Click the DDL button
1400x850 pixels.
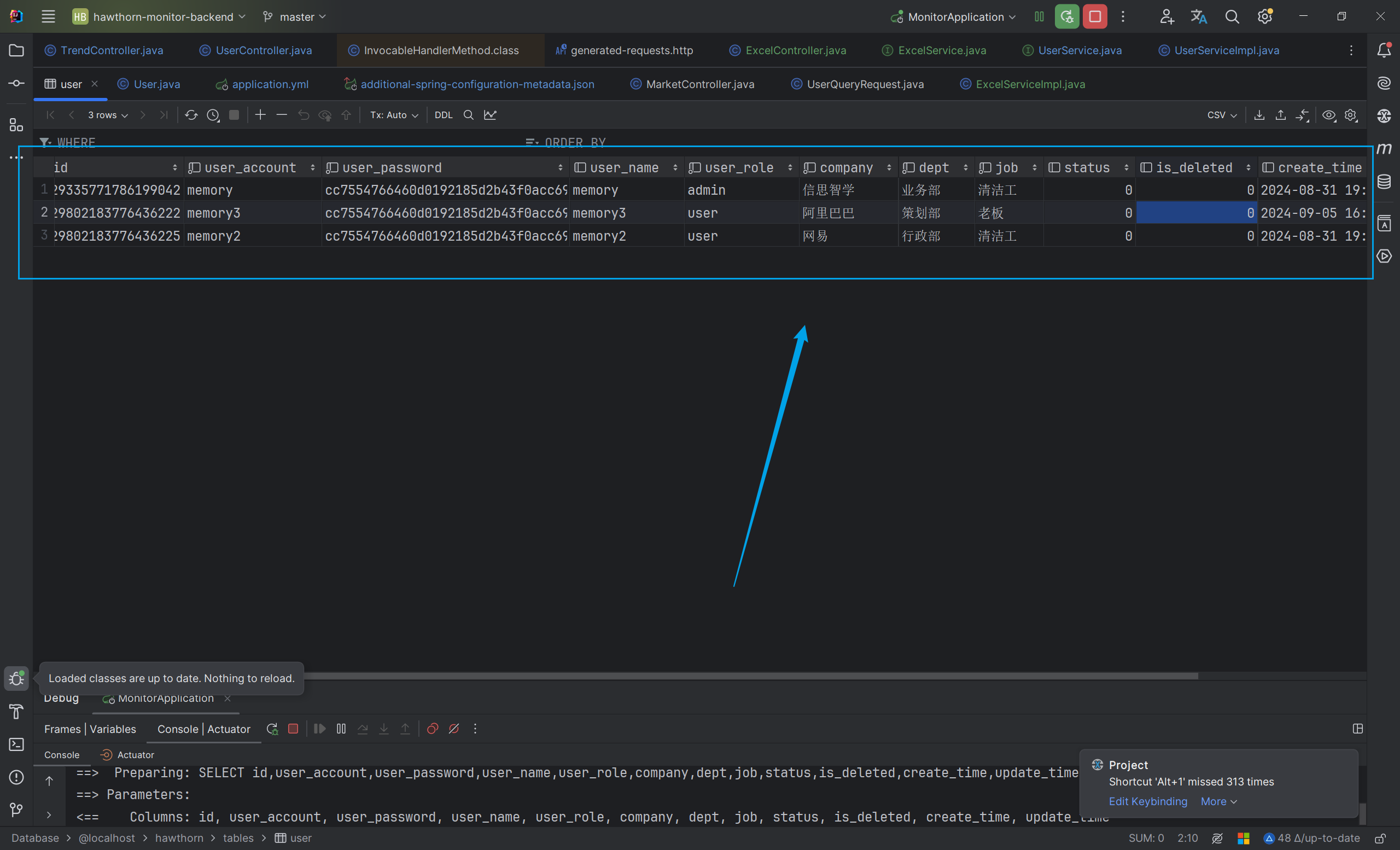tap(444, 115)
